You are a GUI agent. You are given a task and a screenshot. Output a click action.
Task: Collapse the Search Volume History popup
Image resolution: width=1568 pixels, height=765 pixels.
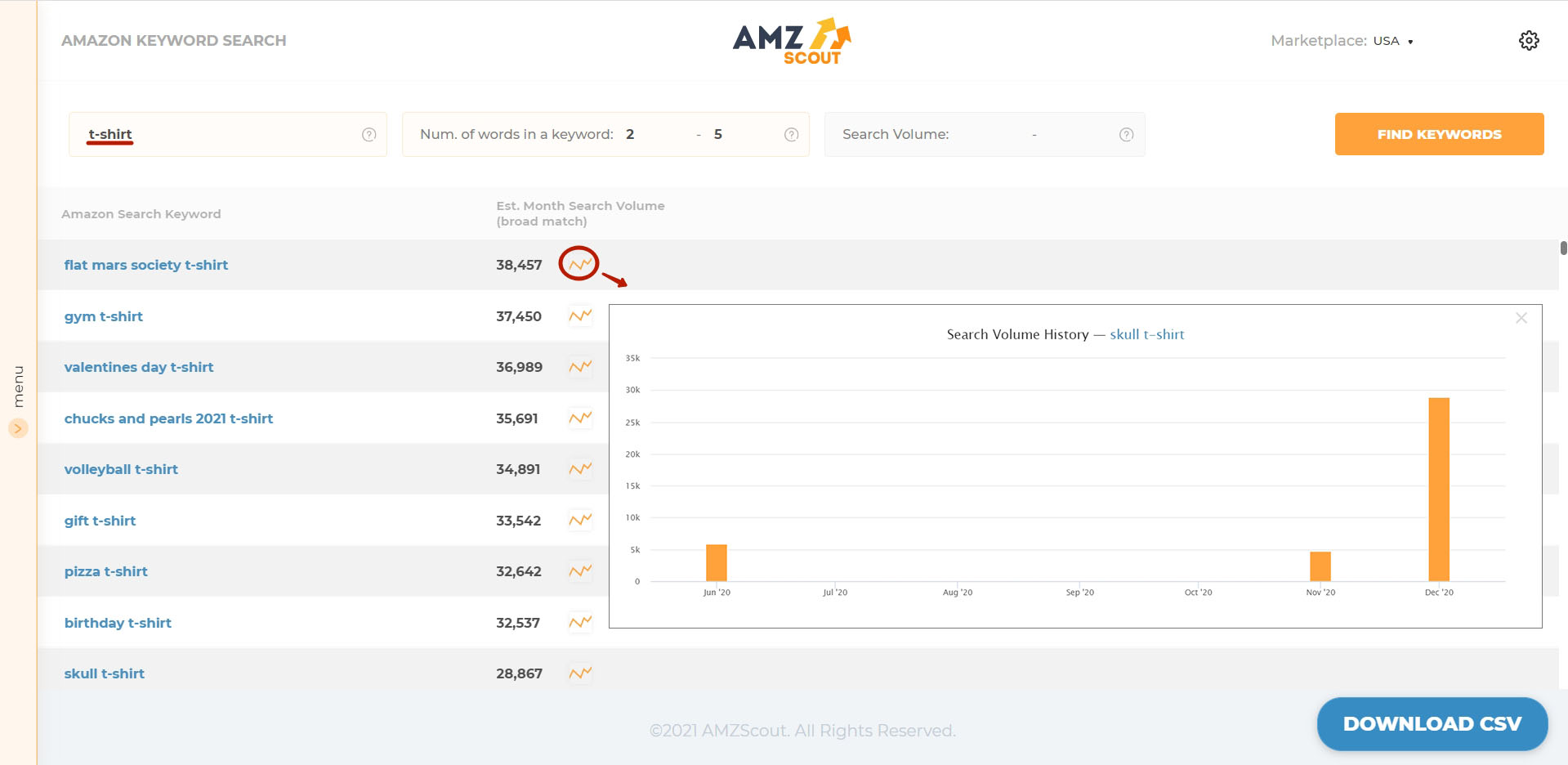click(x=1521, y=318)
